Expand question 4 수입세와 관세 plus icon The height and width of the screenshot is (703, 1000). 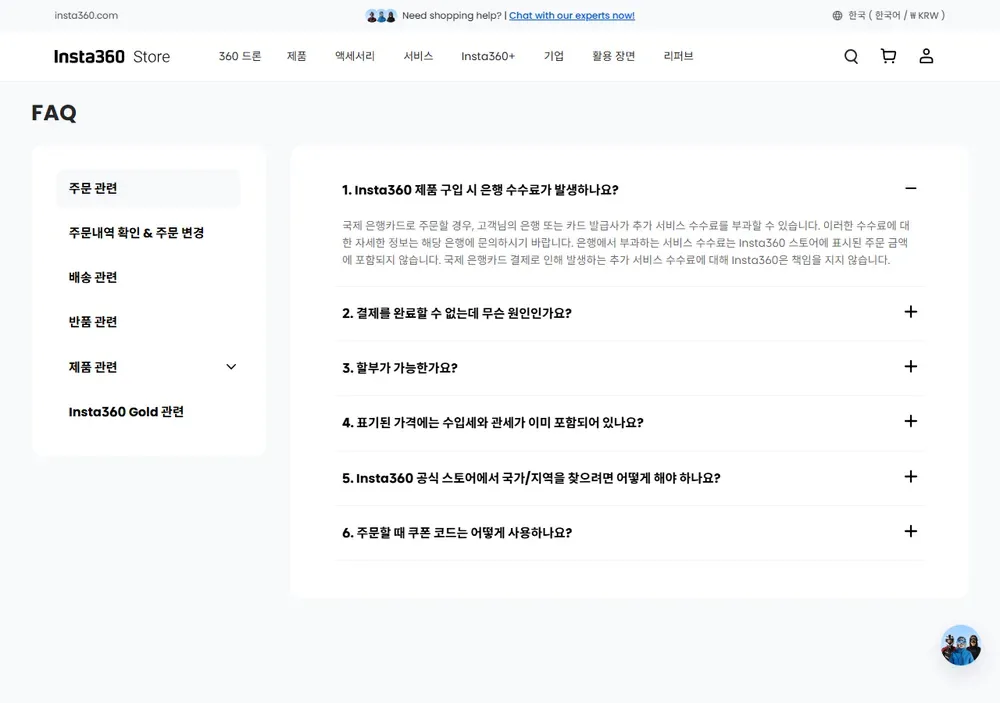(x=911, y=421)
